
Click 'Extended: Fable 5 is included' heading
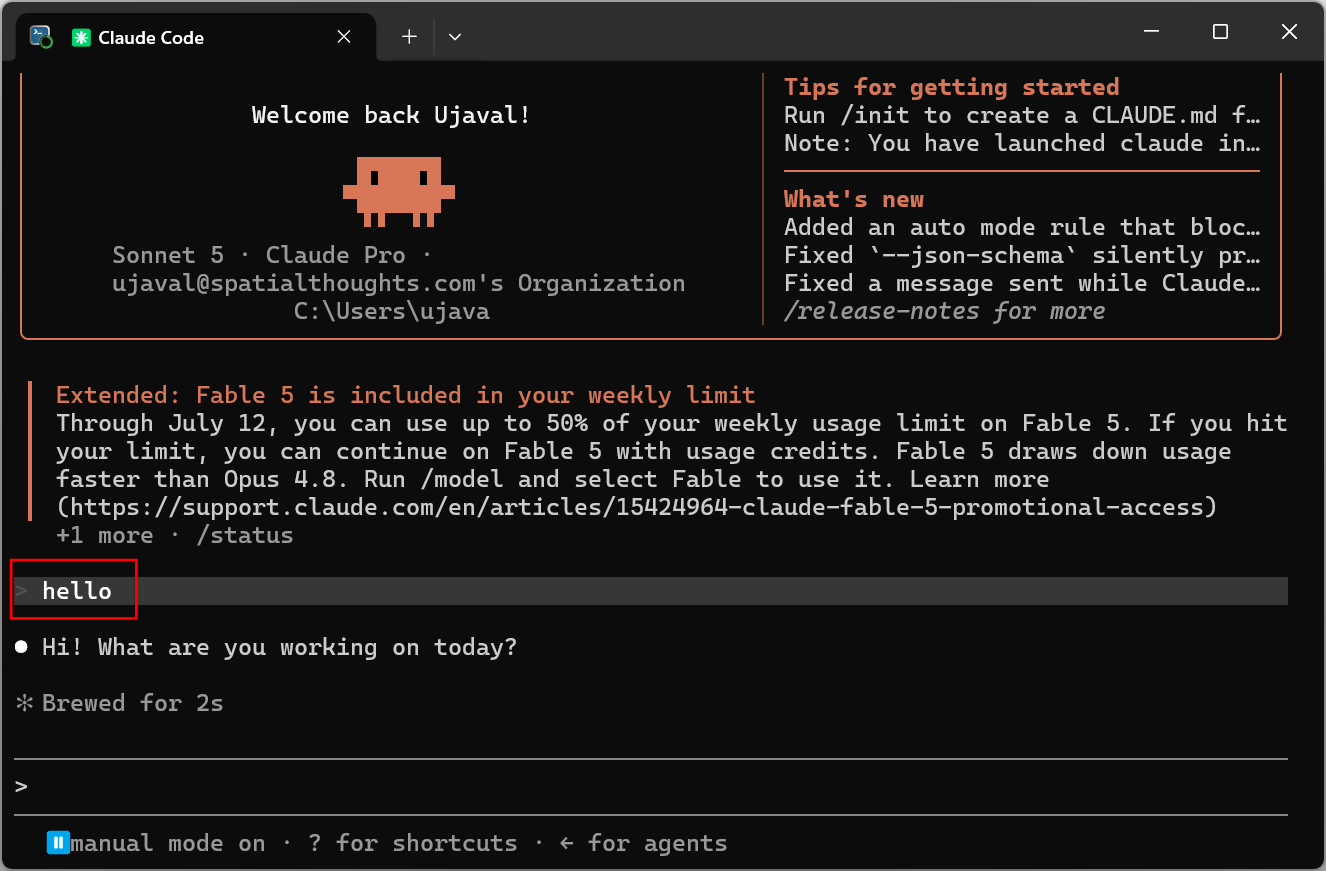point(405,395)
